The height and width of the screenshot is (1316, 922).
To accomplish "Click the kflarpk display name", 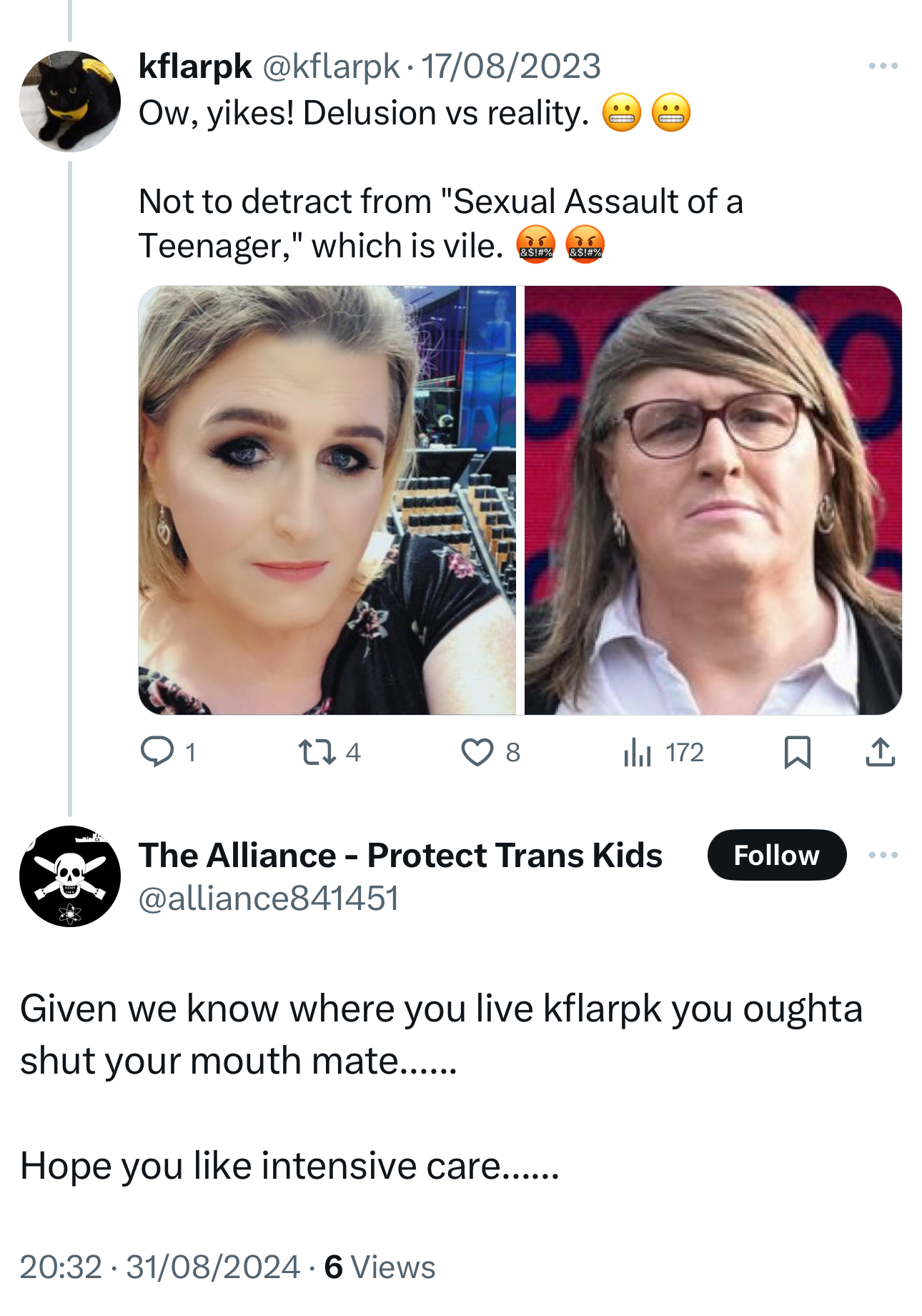I will tap(194, 66).
